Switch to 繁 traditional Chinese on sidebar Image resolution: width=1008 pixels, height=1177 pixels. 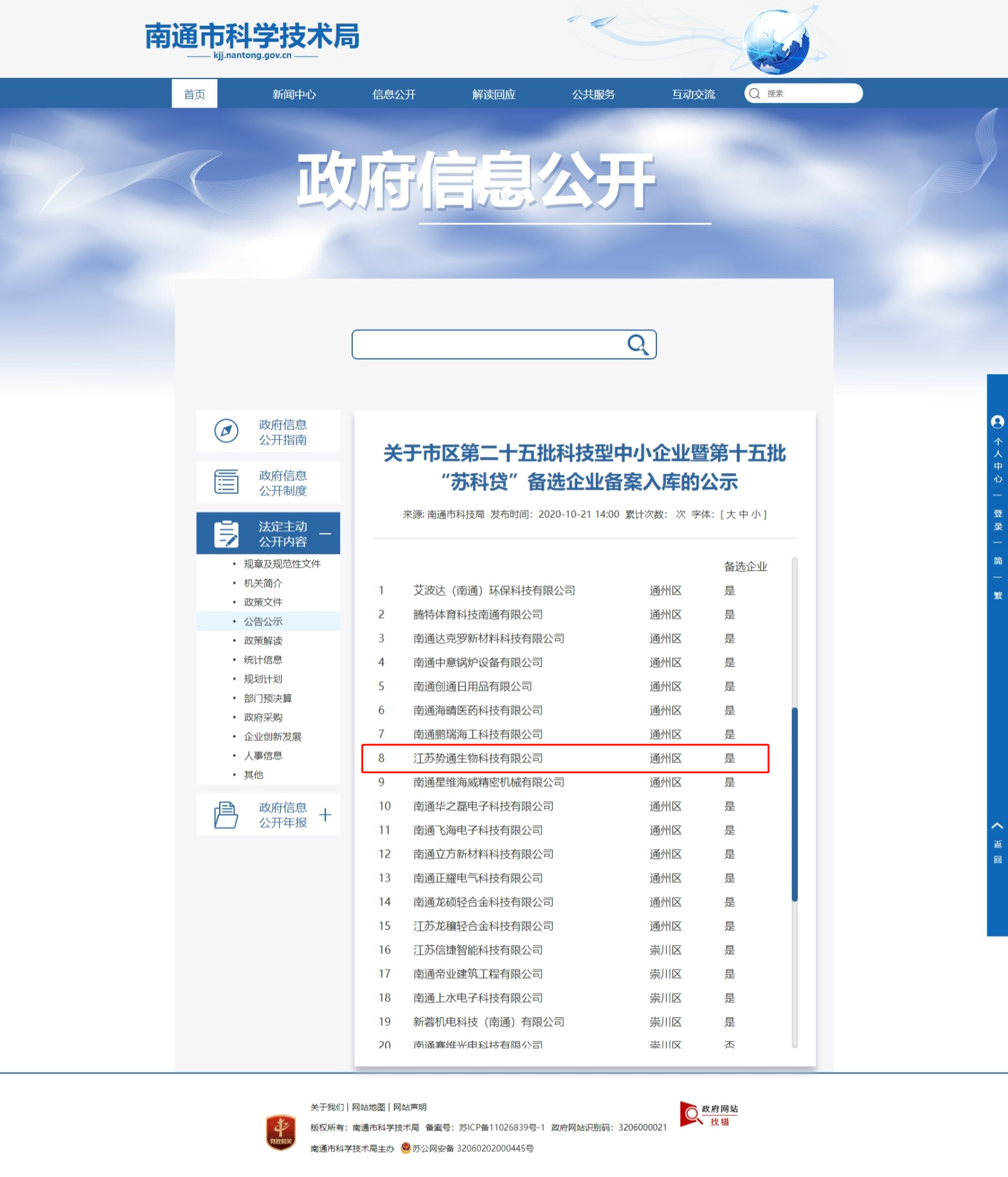click(x=997, y=595)
